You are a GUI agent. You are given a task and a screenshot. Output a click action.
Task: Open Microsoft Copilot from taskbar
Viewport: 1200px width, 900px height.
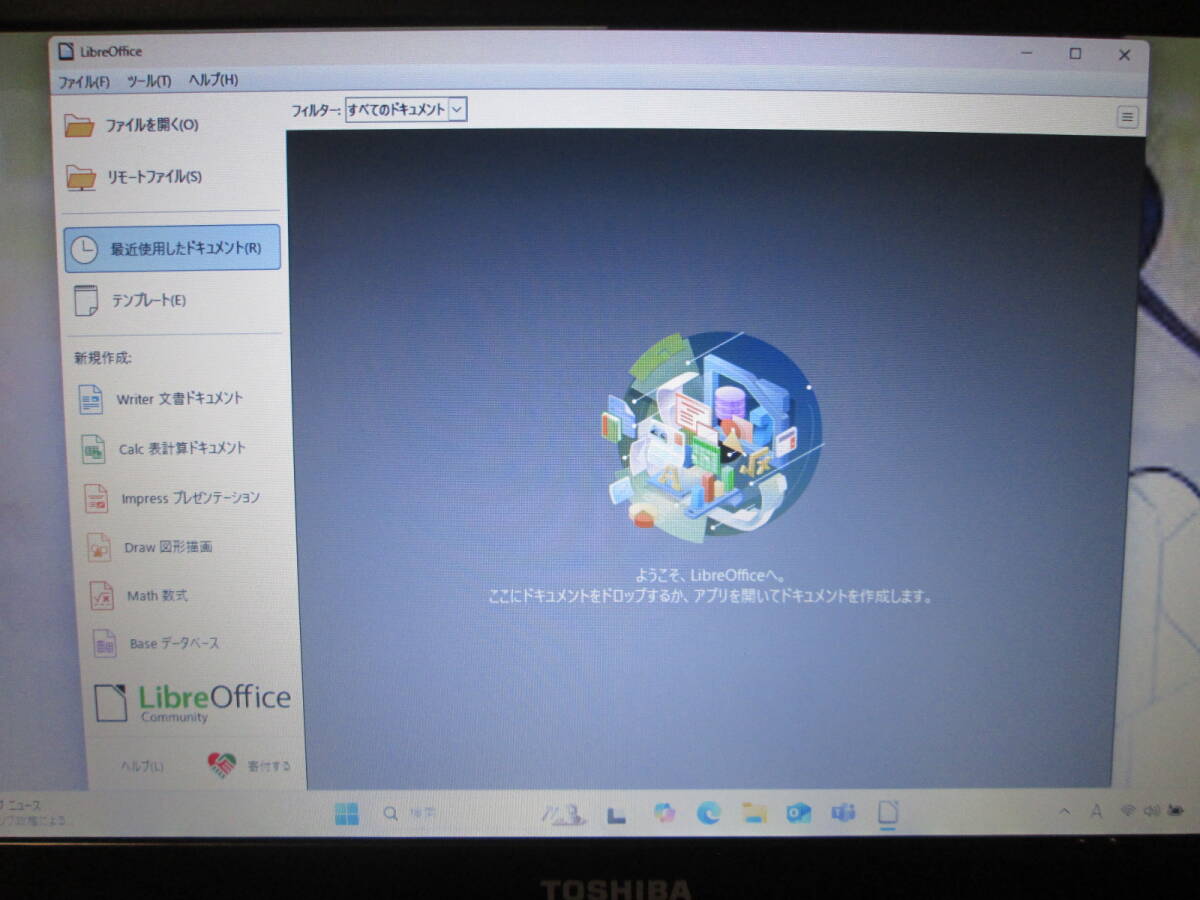pos(664,813)
